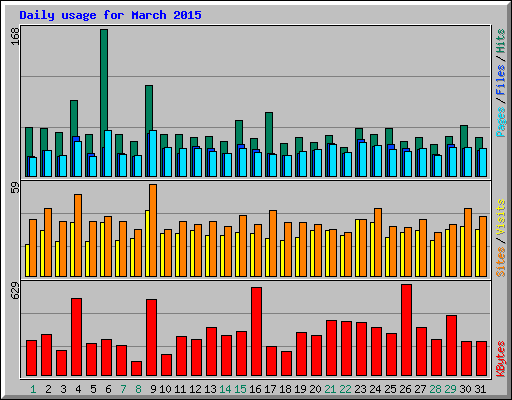Viewport: 512px width, 400px height.
Task: Click the orange visits bar for day 4
Action: point(78,235)
